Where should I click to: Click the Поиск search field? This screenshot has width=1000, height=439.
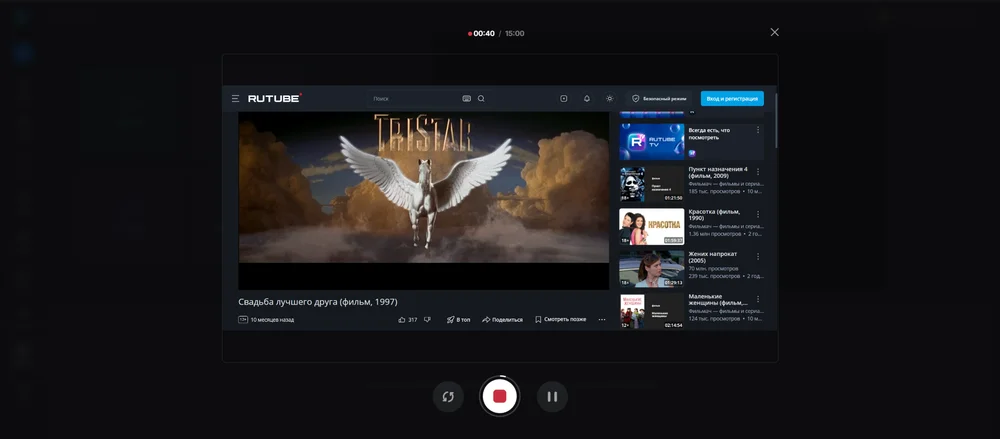tap(410, 99)
